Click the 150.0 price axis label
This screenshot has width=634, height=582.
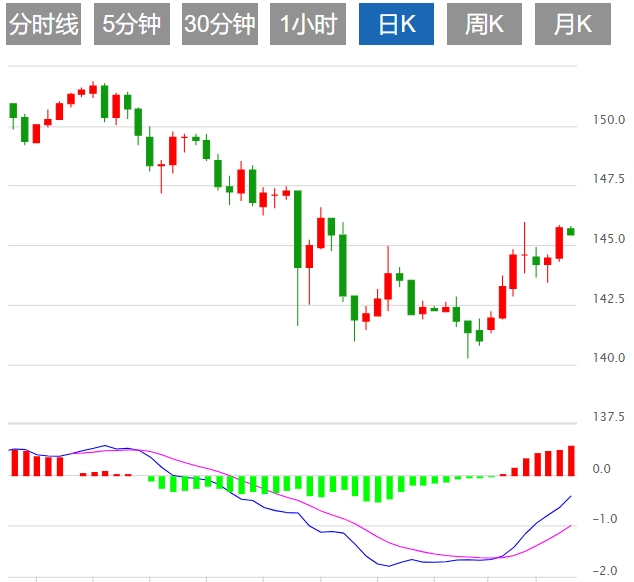pyautogui.click(x=607, y=121)
